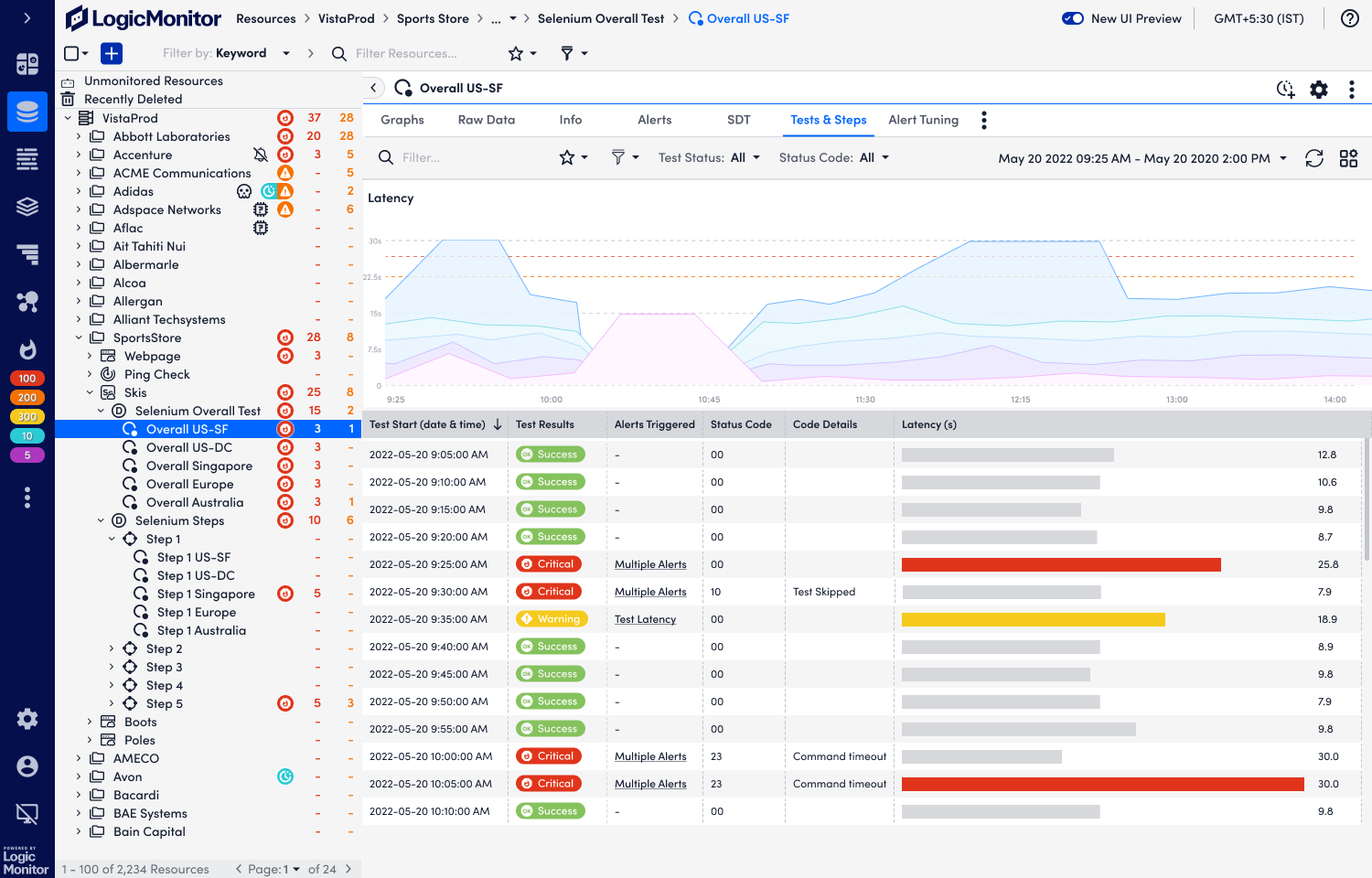Open the Filter by Keyword dropdown
The width and height of the screenshot is (1372, 878).
(226, 53)
